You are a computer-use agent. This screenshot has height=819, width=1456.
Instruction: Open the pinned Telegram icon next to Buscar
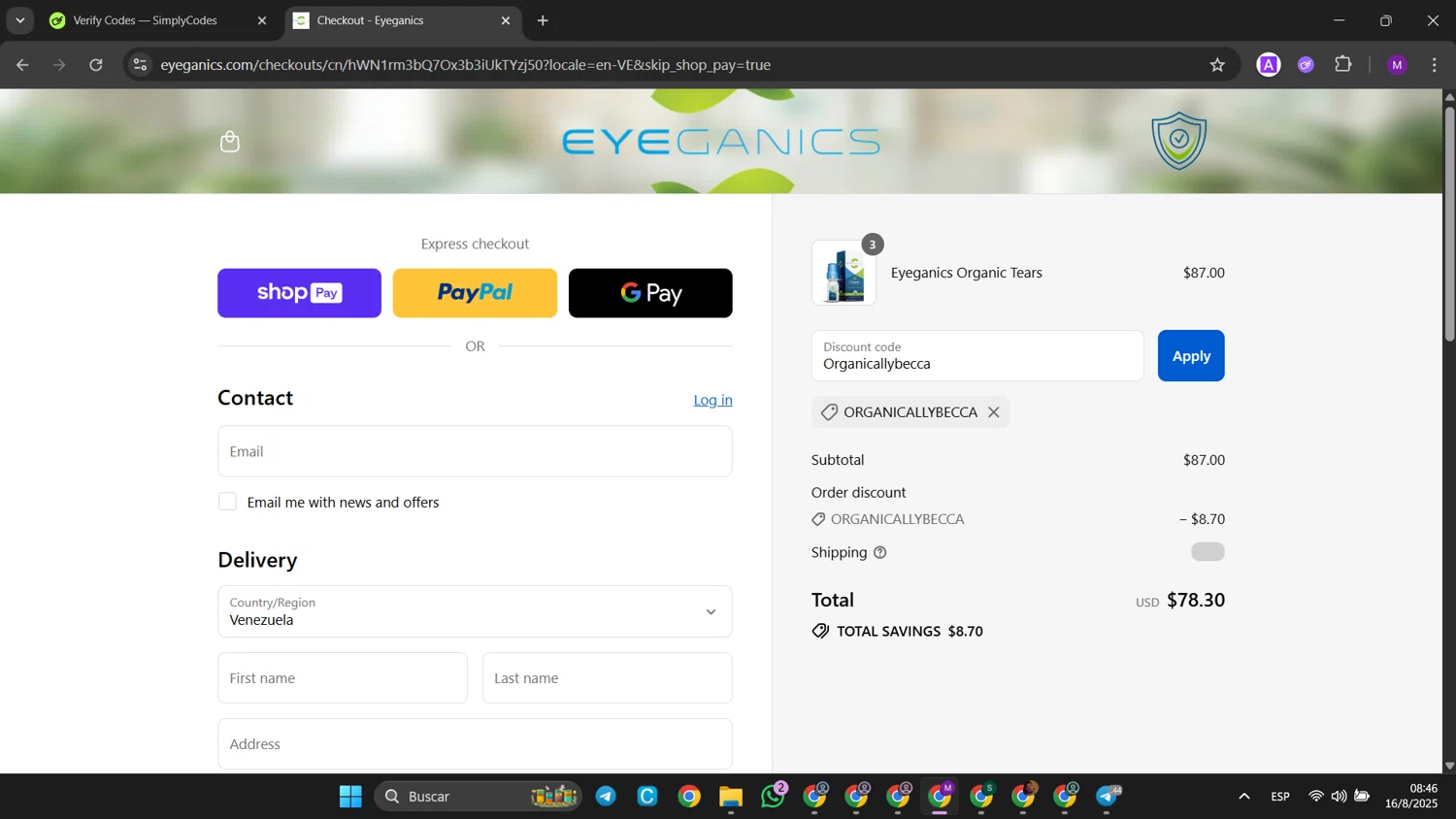pos(606,797)
